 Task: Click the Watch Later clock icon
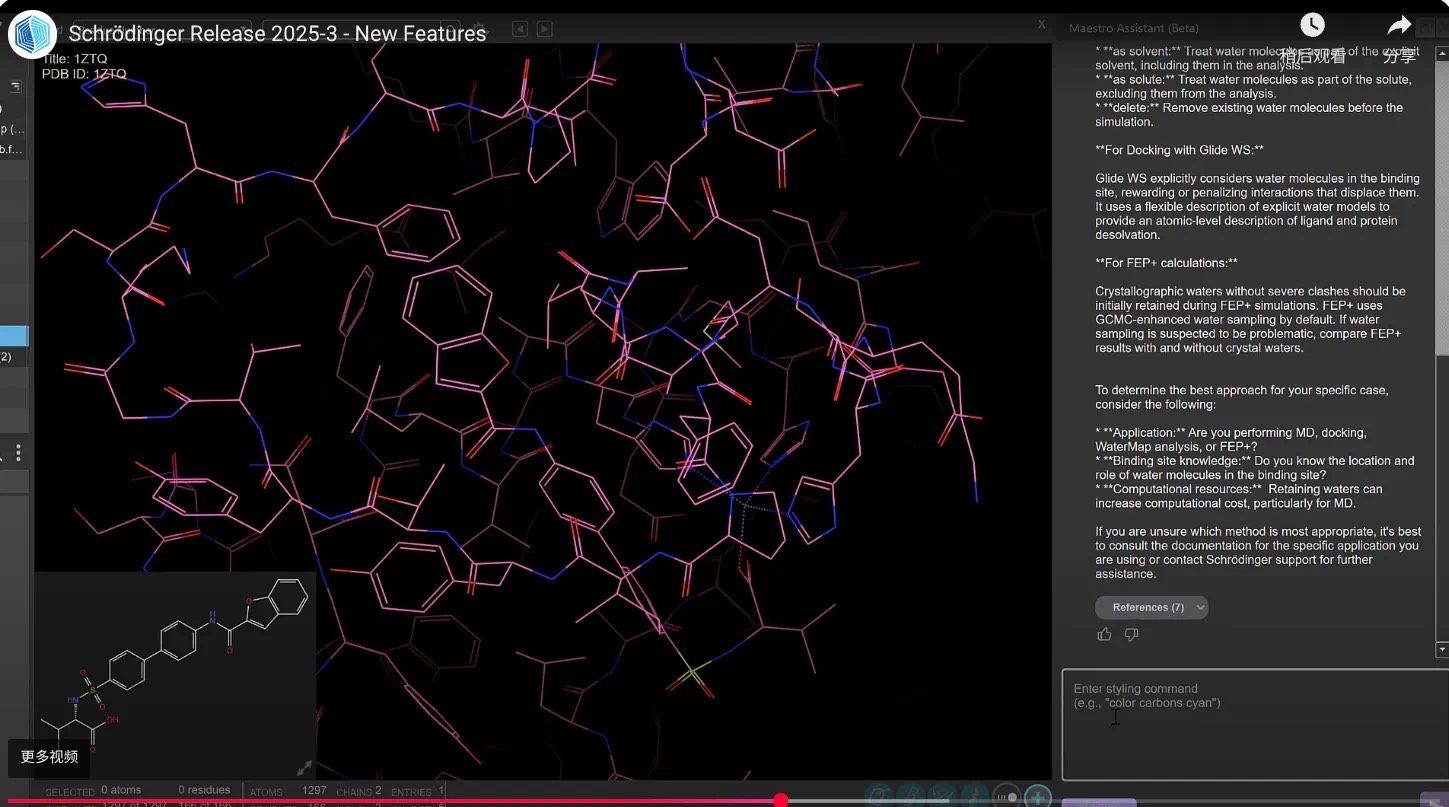click(1311, 26)
